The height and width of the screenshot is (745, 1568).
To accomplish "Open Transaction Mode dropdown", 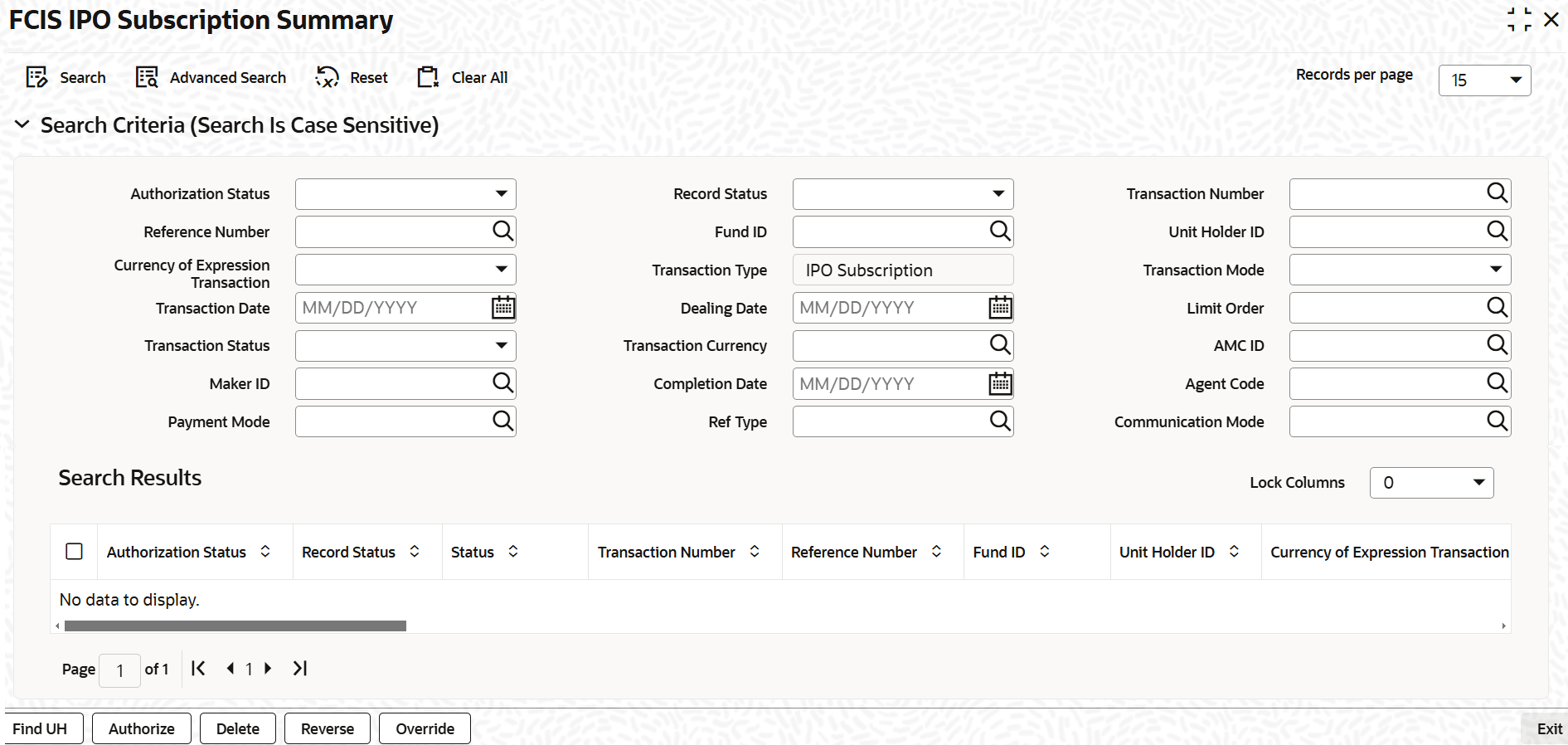I will 1400,270.
